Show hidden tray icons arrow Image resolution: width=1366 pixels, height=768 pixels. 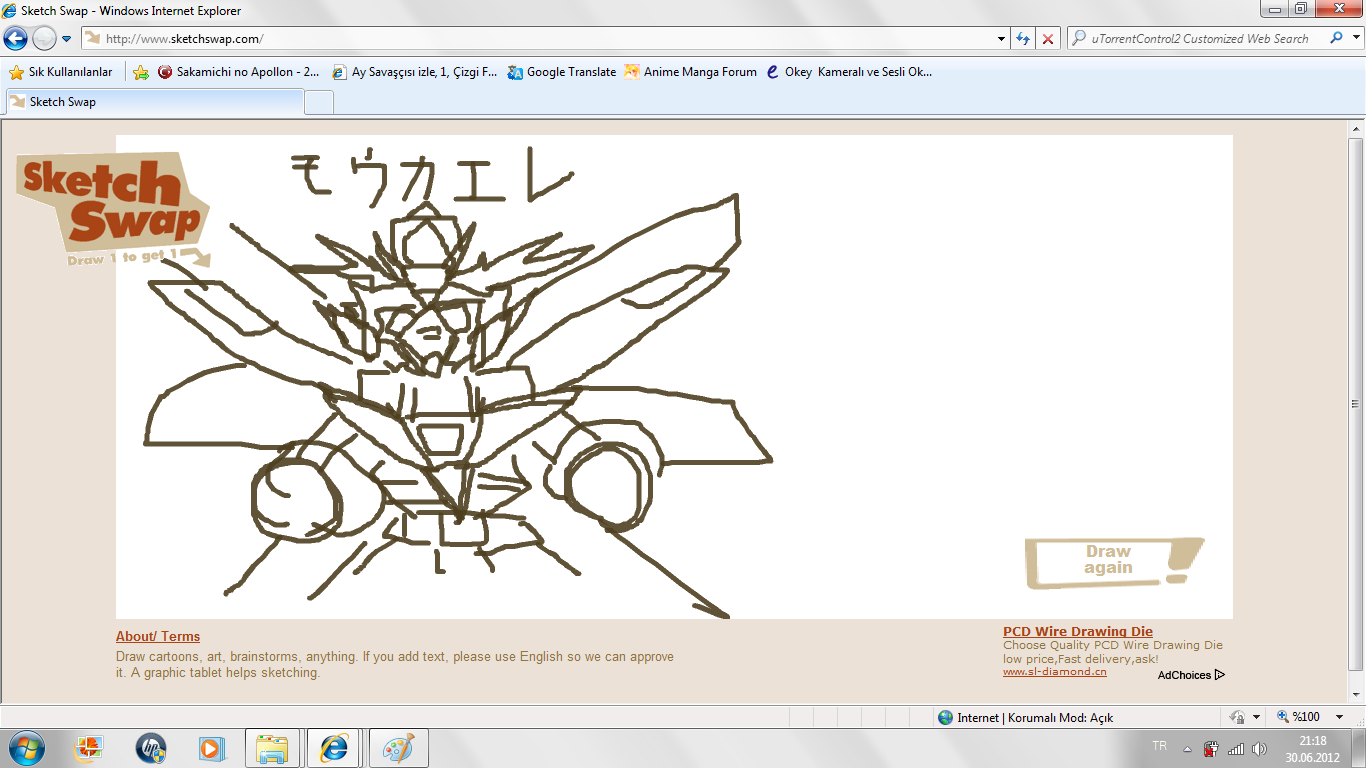coord(1187,749)
